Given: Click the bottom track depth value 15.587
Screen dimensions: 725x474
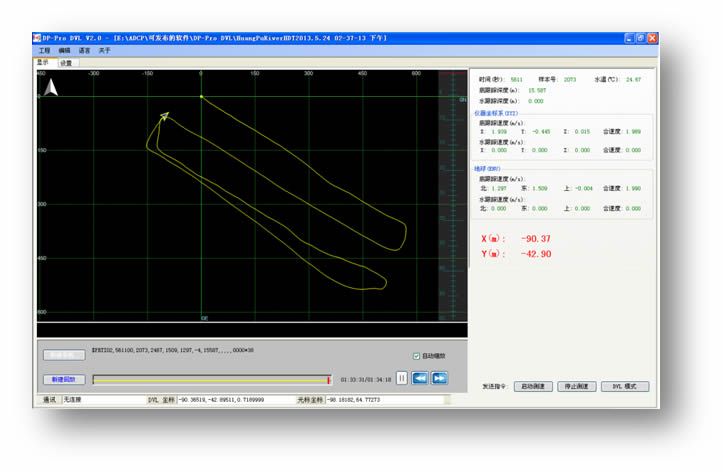Looking at the screenshot, I should coord(537,91).
